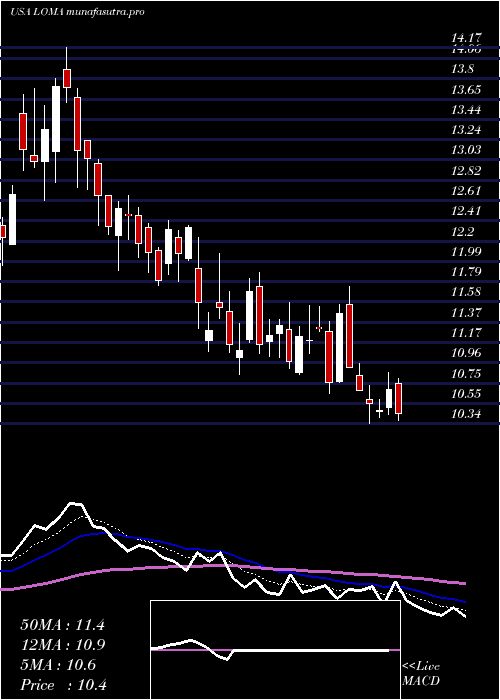
Task: Click the 'USA LOMA munafasutra.pro' title text
Action: (x=77, y=12)
